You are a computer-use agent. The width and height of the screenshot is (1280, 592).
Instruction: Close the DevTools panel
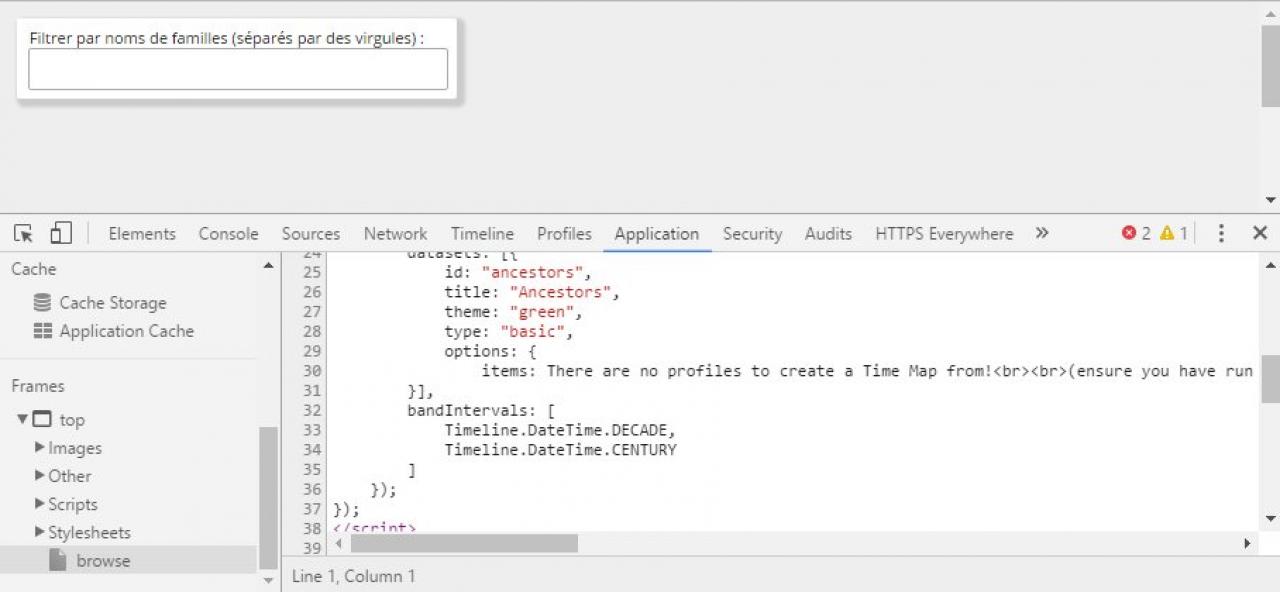[1260, 233]
